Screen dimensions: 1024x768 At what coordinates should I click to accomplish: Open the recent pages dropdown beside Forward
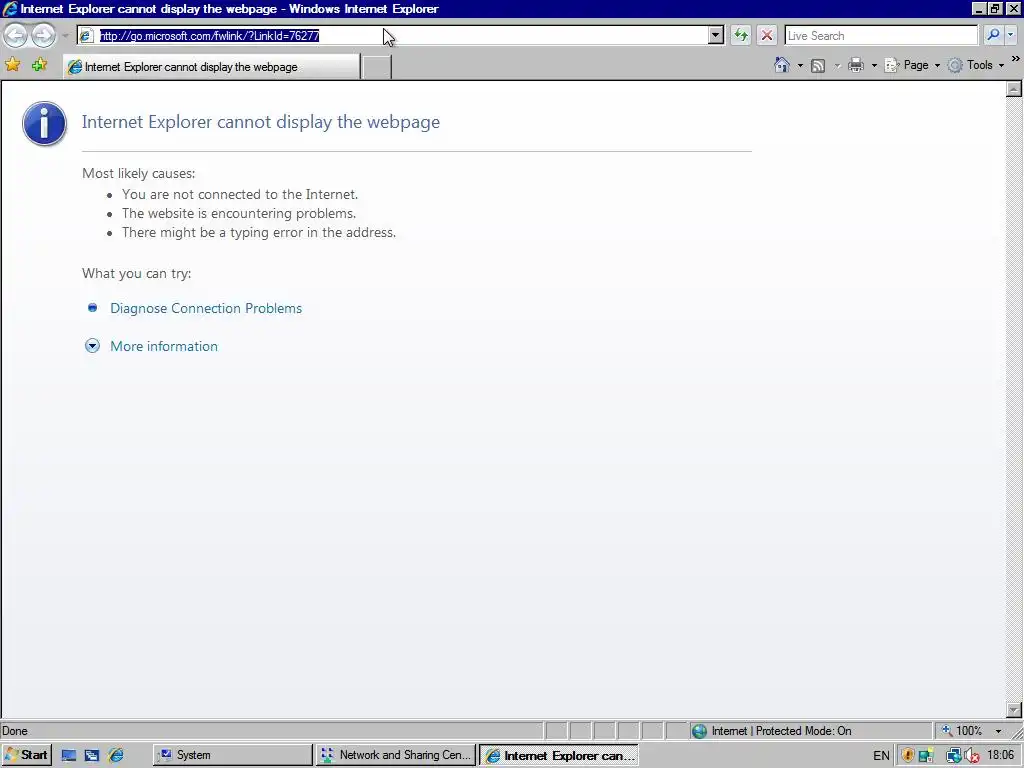(x=65, y=35)
